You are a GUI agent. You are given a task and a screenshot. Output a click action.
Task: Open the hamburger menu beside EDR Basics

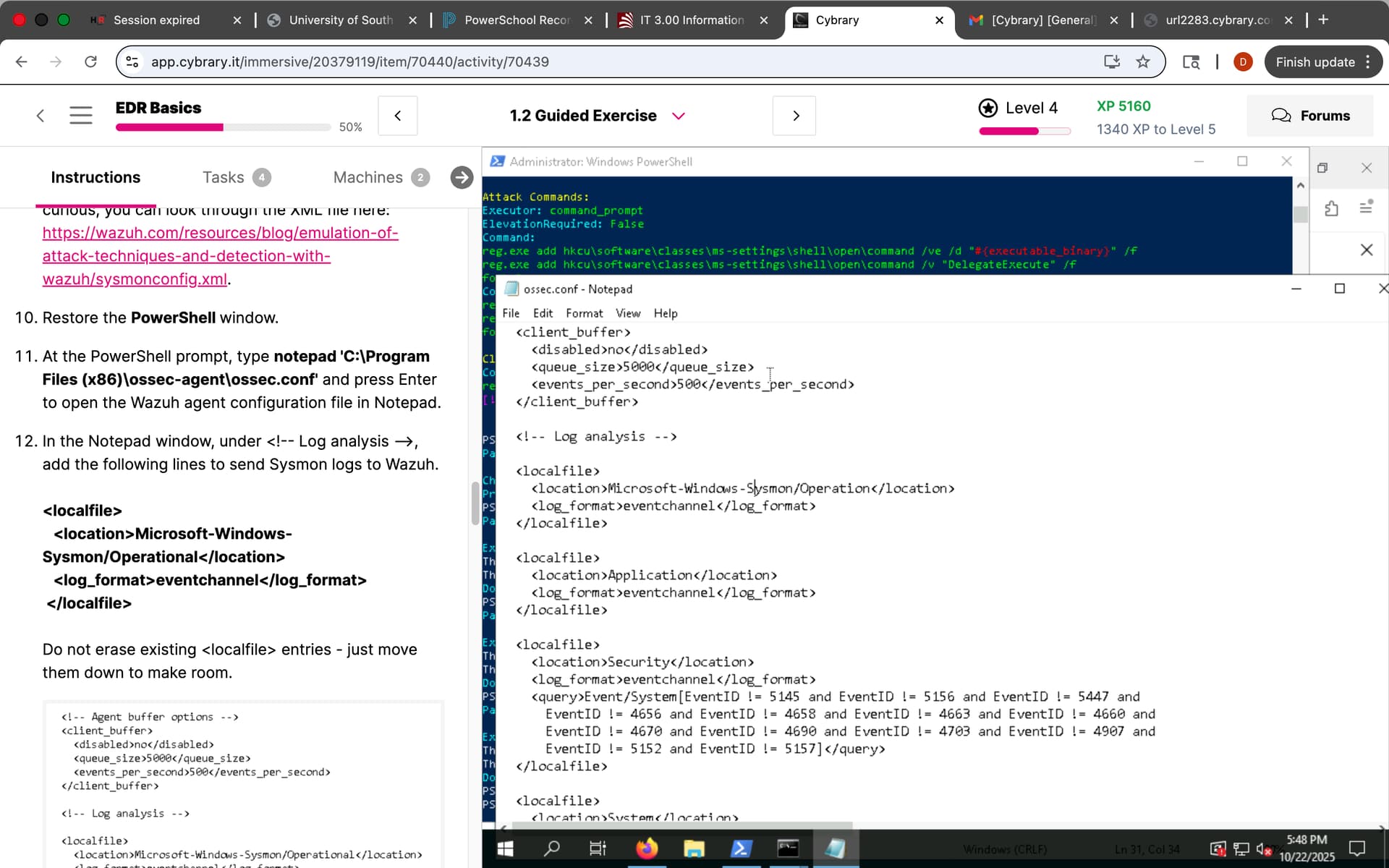tap(80, 115)
